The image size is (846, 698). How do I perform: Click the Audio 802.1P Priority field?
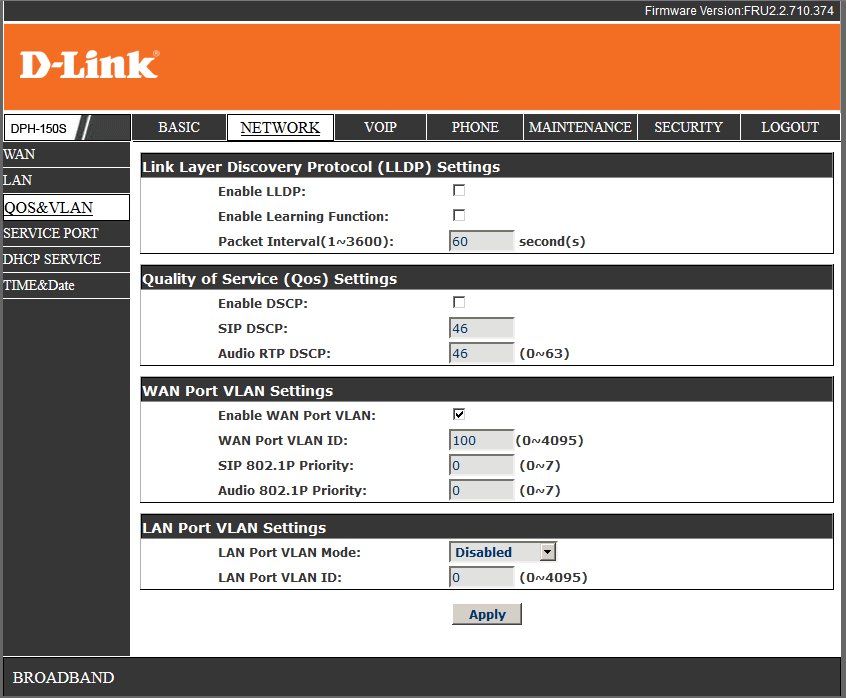481,490
